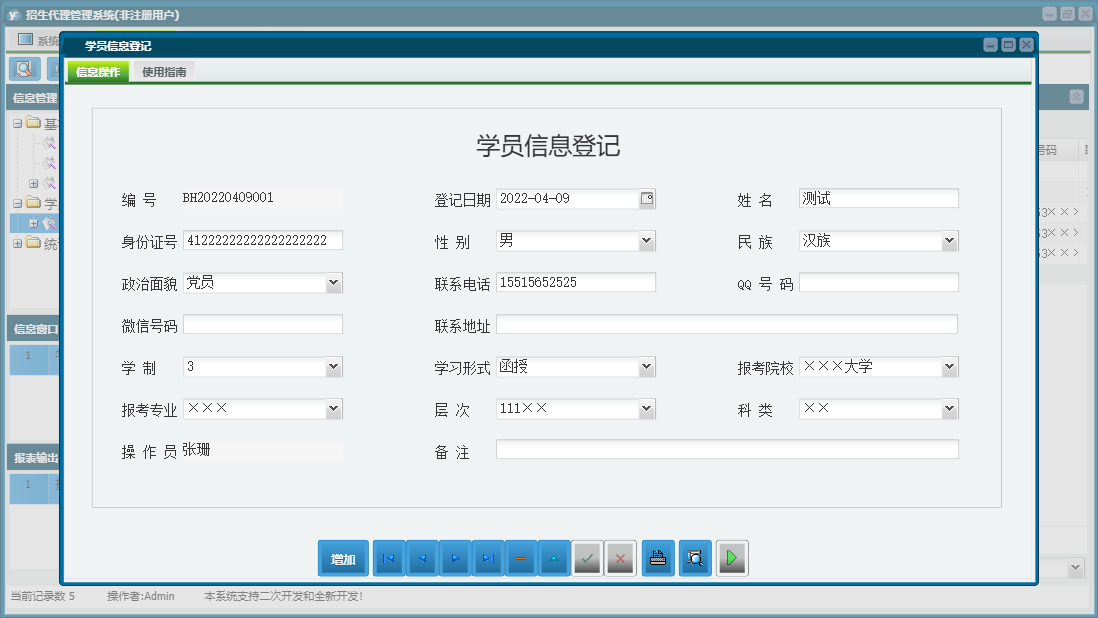The width and height of the screenshot is (1098, 618).
Task: Click the 身份证号 input field
Action: pos(263,240)
